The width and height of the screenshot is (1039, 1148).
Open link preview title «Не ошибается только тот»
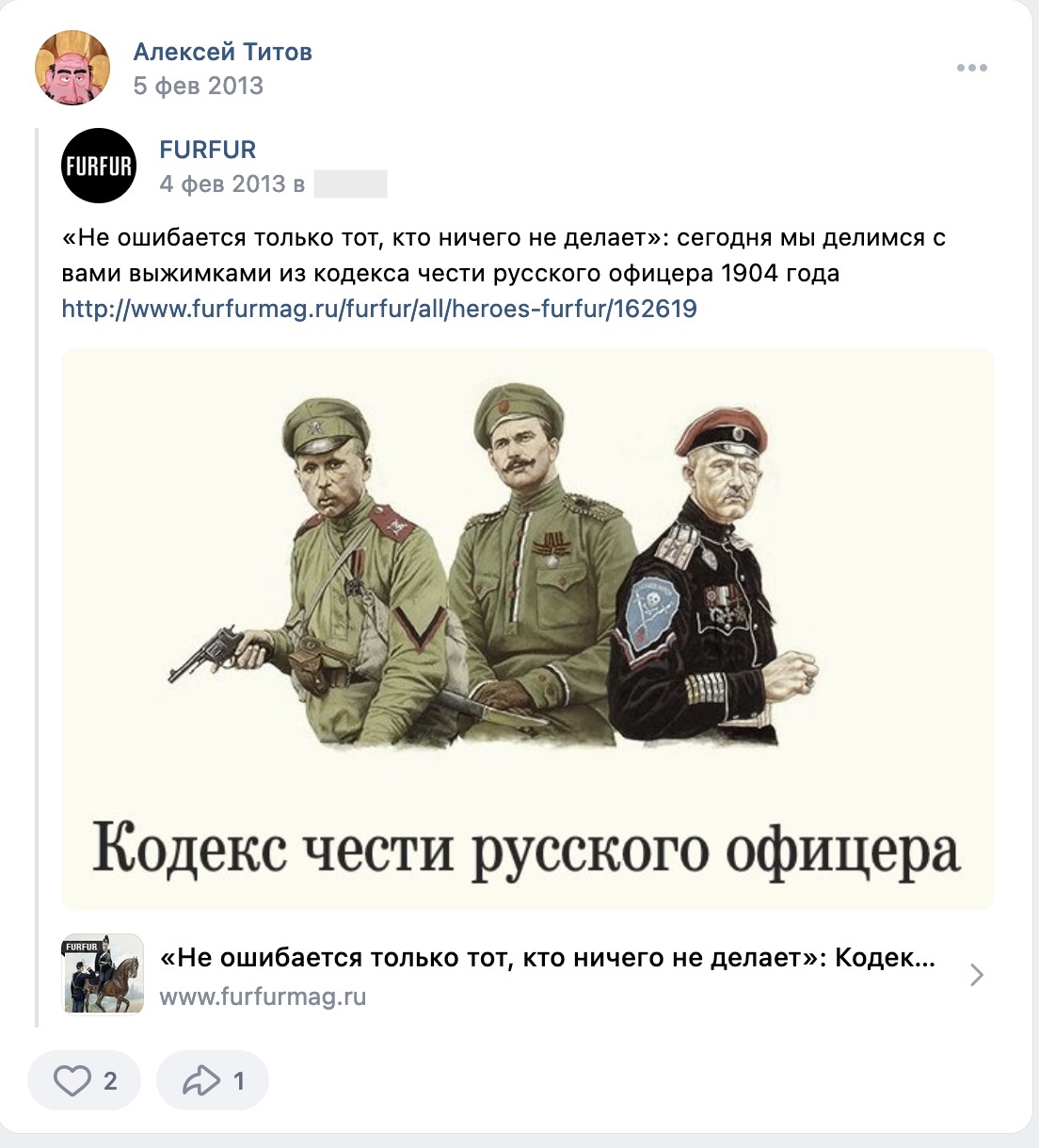click(548, 958)
